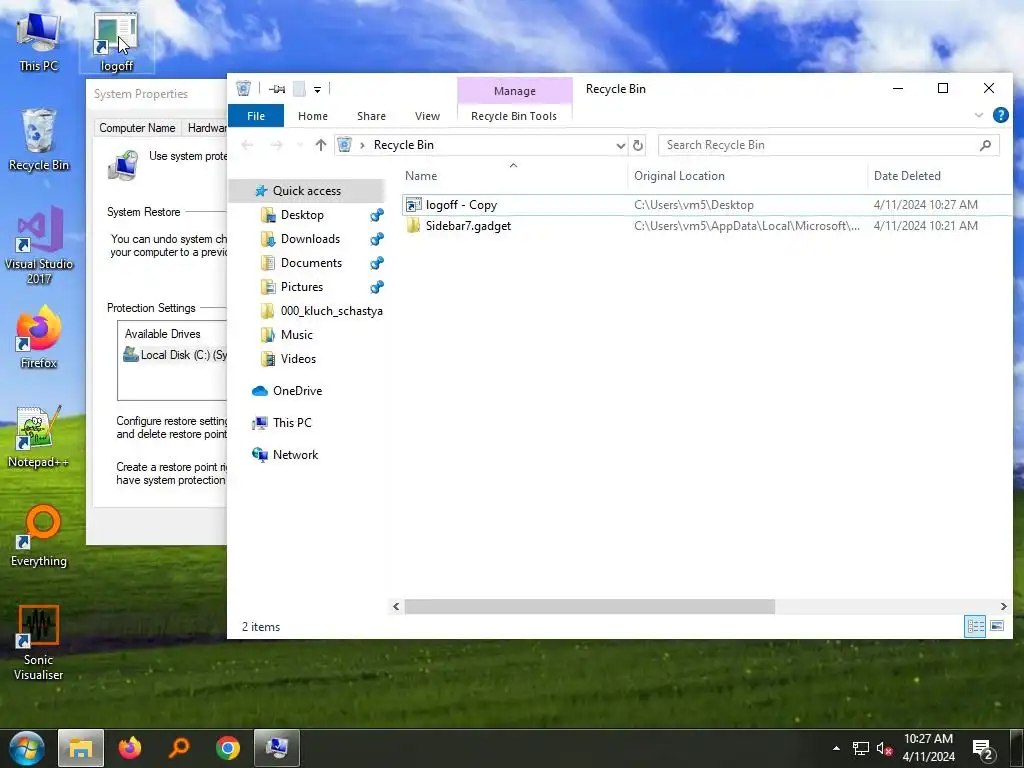The width and height of the screenshot is (1024, 768).
Task: Open the address bar history dropdown
Action: [x=620, y=145]
